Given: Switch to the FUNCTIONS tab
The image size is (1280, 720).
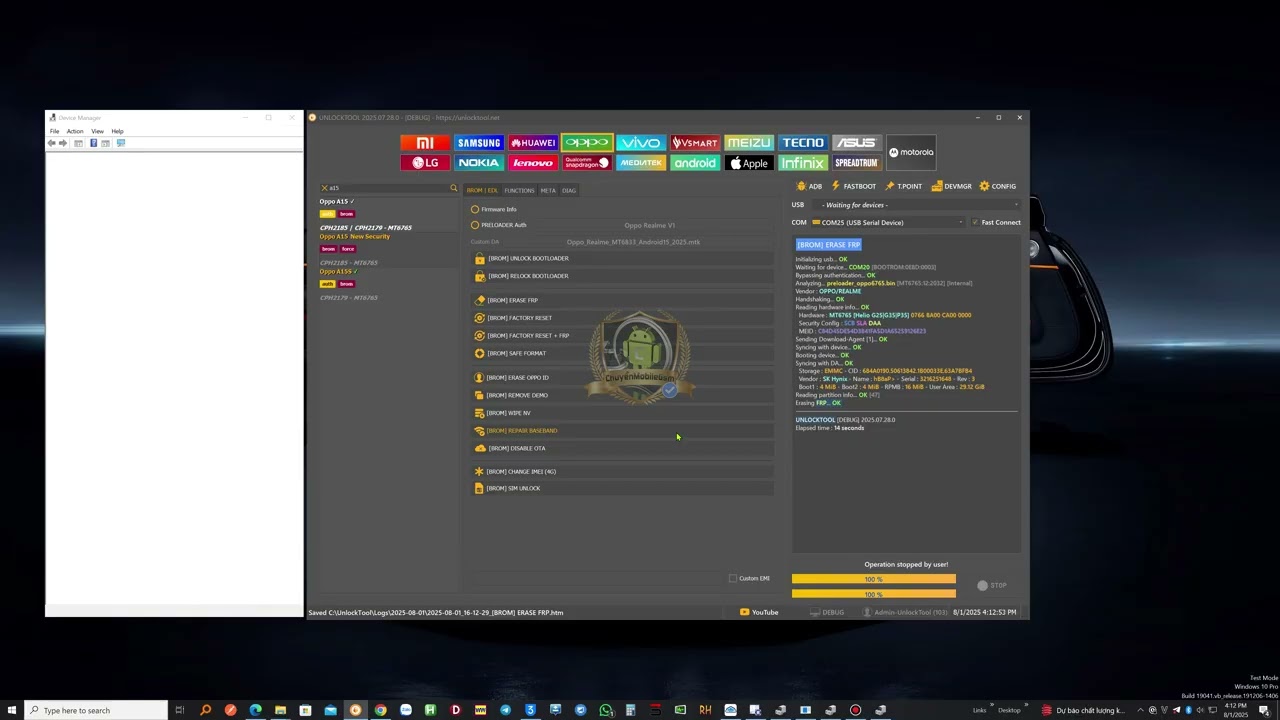Looking at the screenshot, I should click(x=519, y=190).
